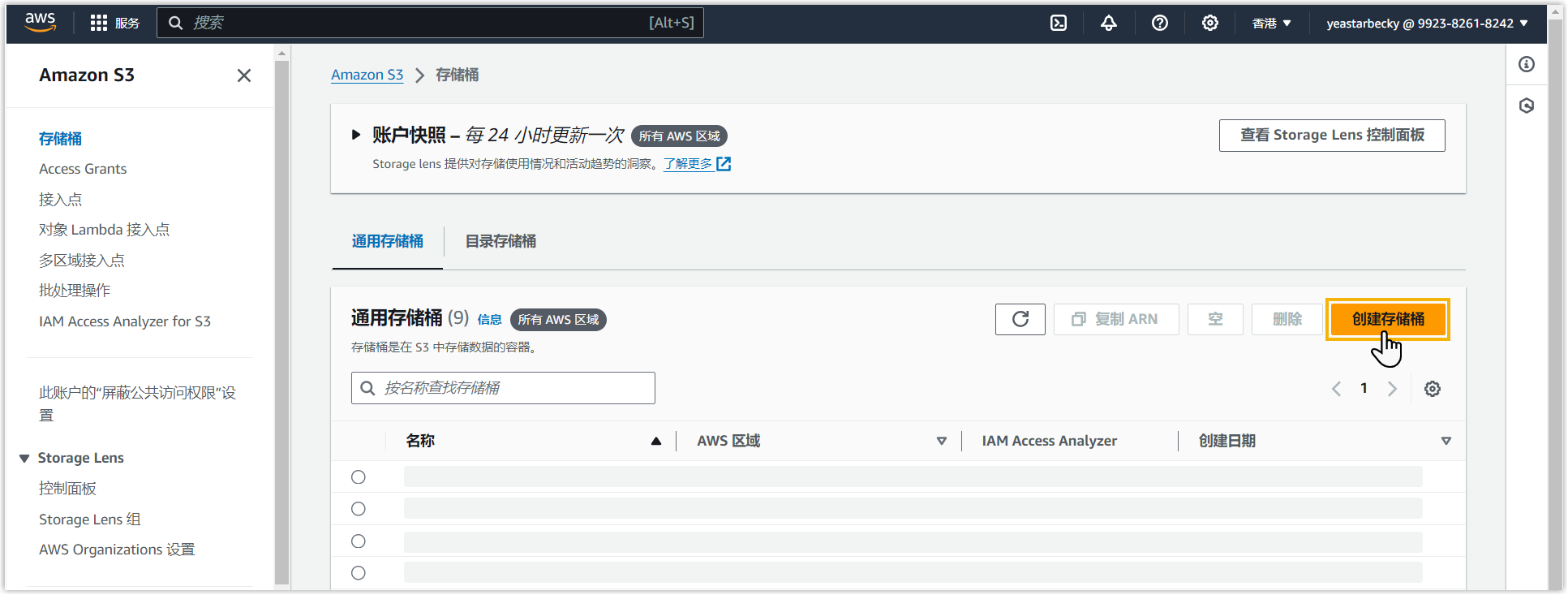Open AWS CloudShell terminal icon
Viewport: 1568px width, 595px height.
(x=1059, y=24)
